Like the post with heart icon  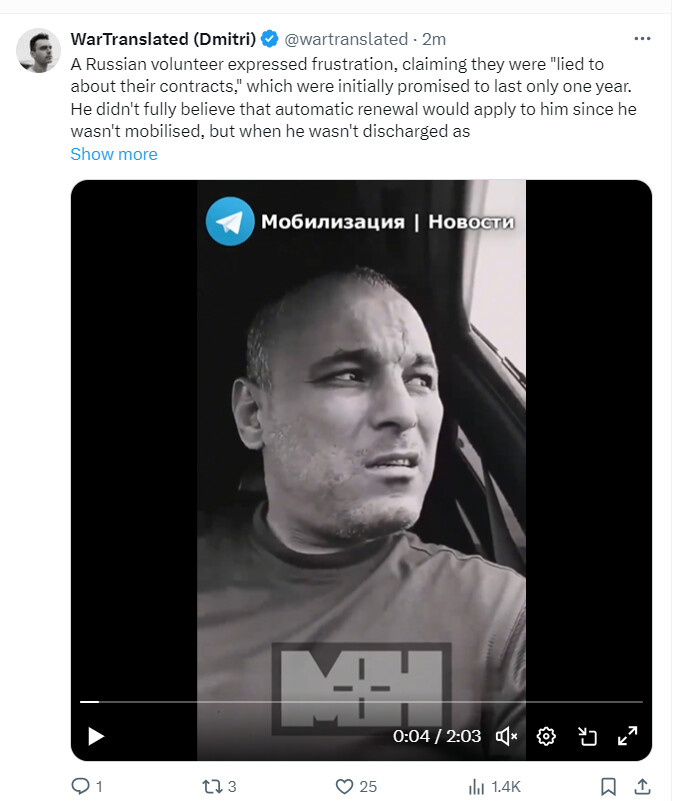(x=344, y=786)
